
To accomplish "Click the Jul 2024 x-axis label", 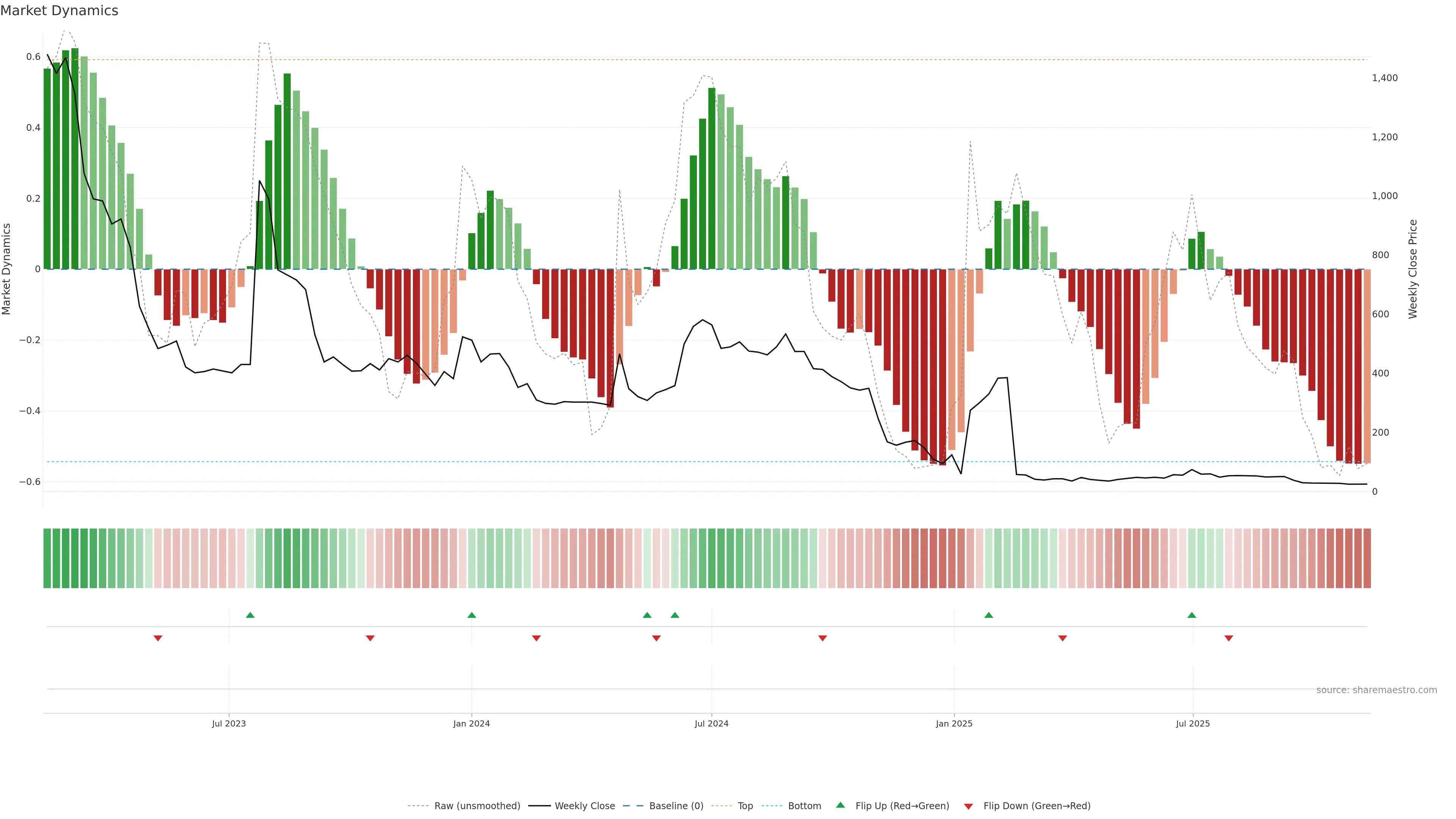I will tap(711, 723).
